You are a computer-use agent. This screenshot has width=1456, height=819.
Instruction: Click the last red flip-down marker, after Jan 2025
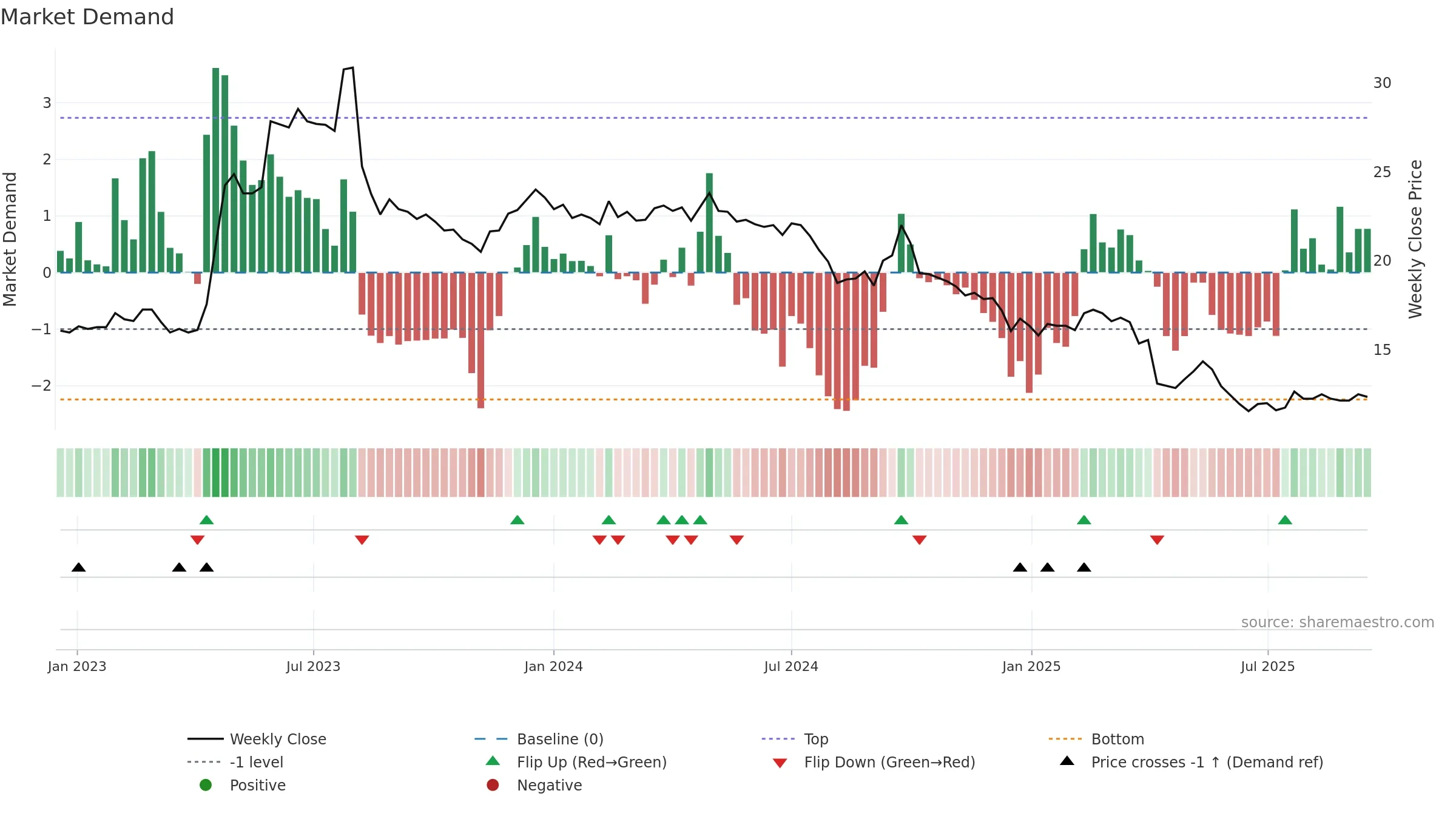(x=1157, y=540)
